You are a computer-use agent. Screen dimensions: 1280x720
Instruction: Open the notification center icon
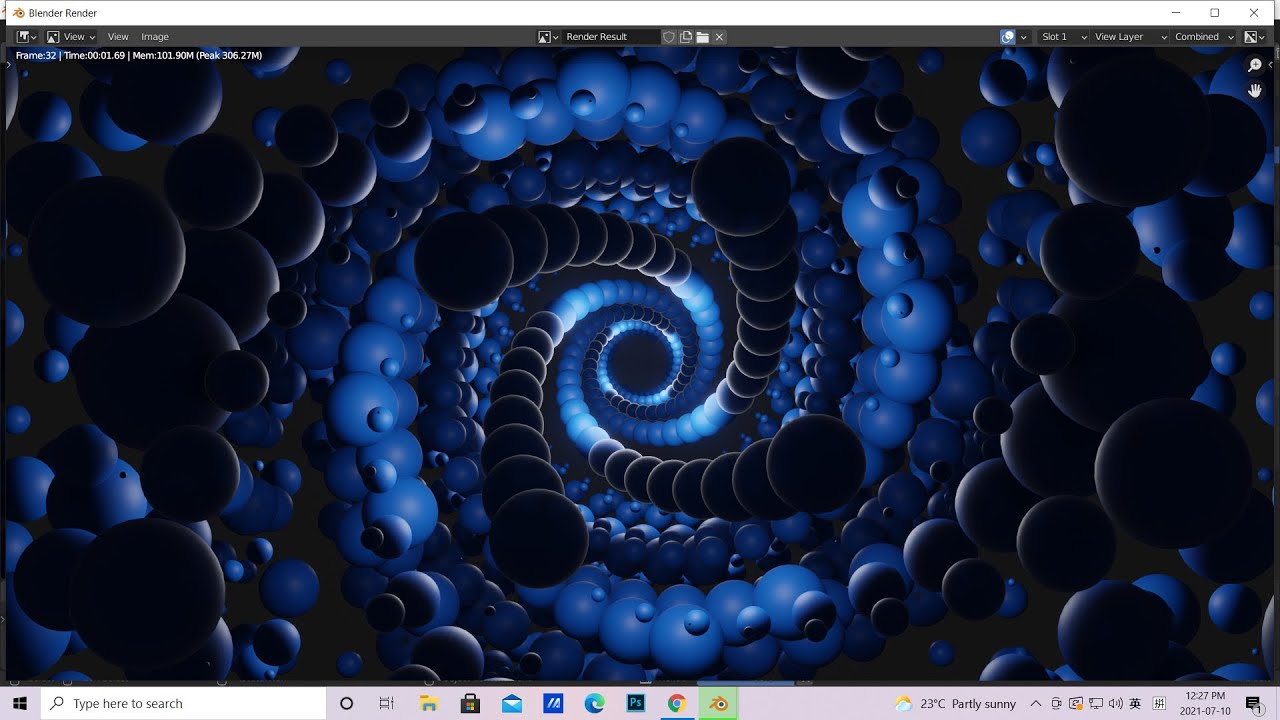tap(1255, 703)
